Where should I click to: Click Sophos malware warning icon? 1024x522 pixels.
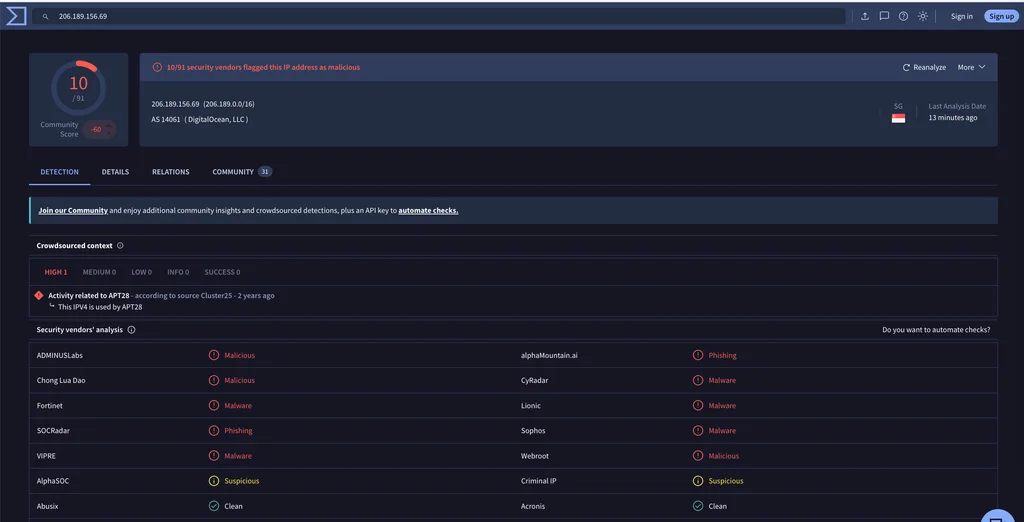698,431
